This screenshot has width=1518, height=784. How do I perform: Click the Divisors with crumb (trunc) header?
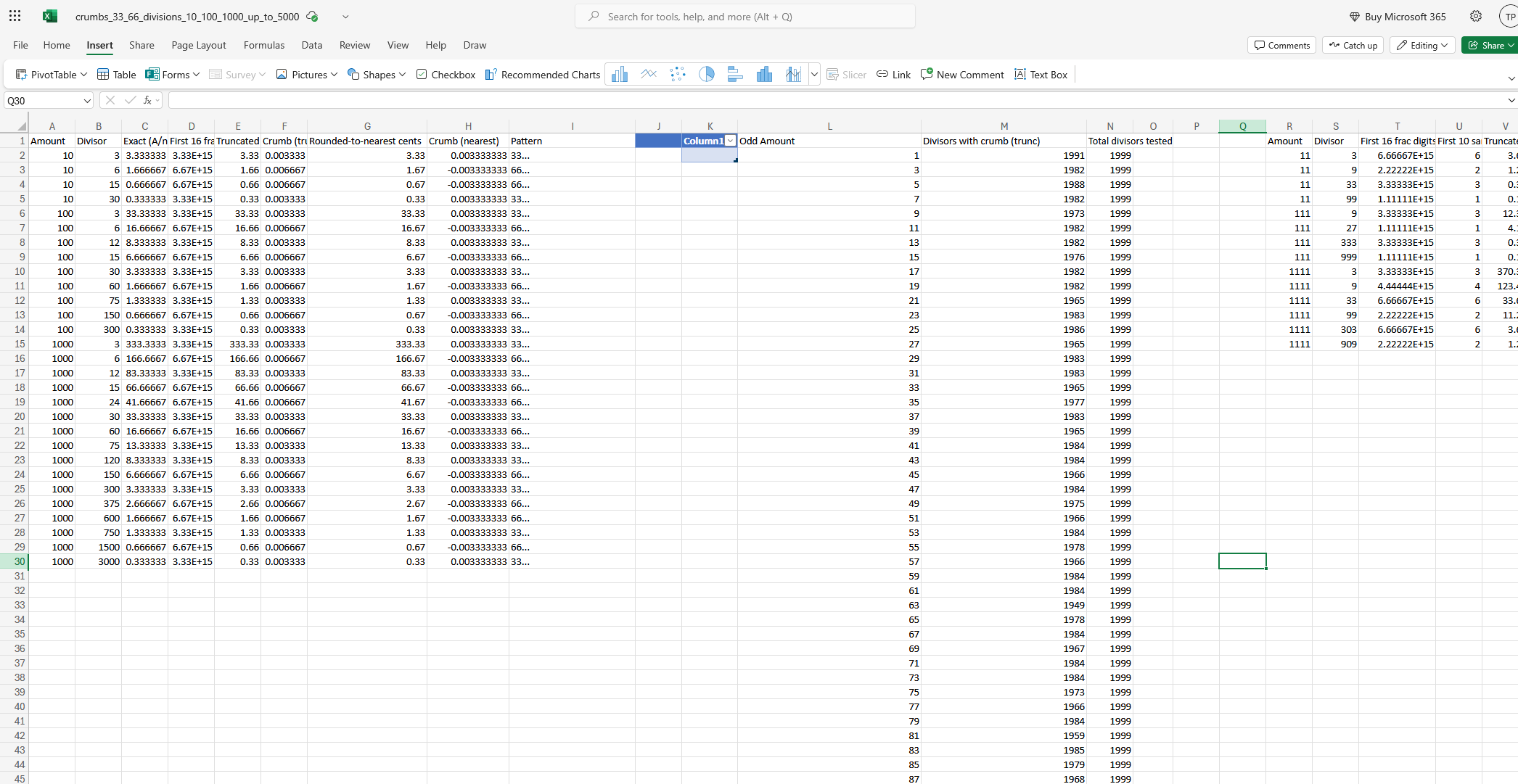(1004, 141)
